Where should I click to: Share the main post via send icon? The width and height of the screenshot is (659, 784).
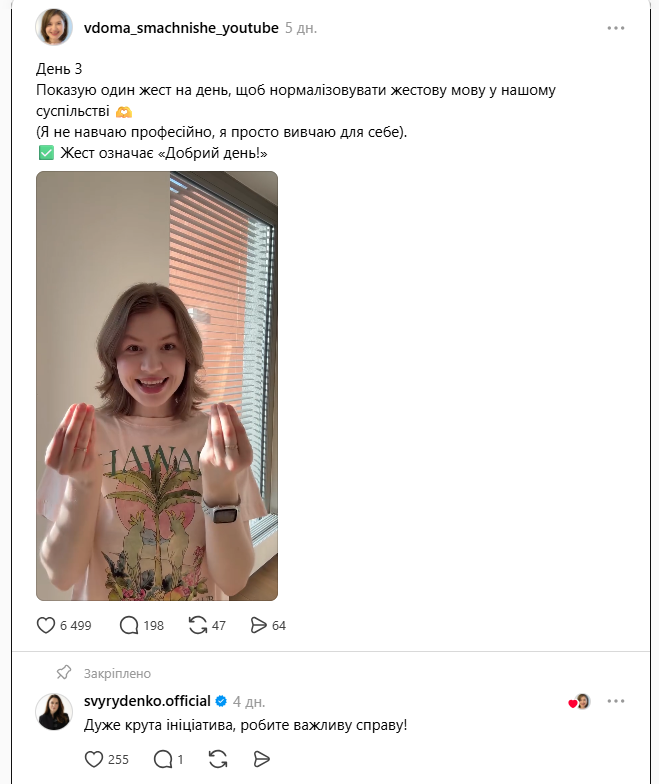pyautogui.click(x=259, y=626)
